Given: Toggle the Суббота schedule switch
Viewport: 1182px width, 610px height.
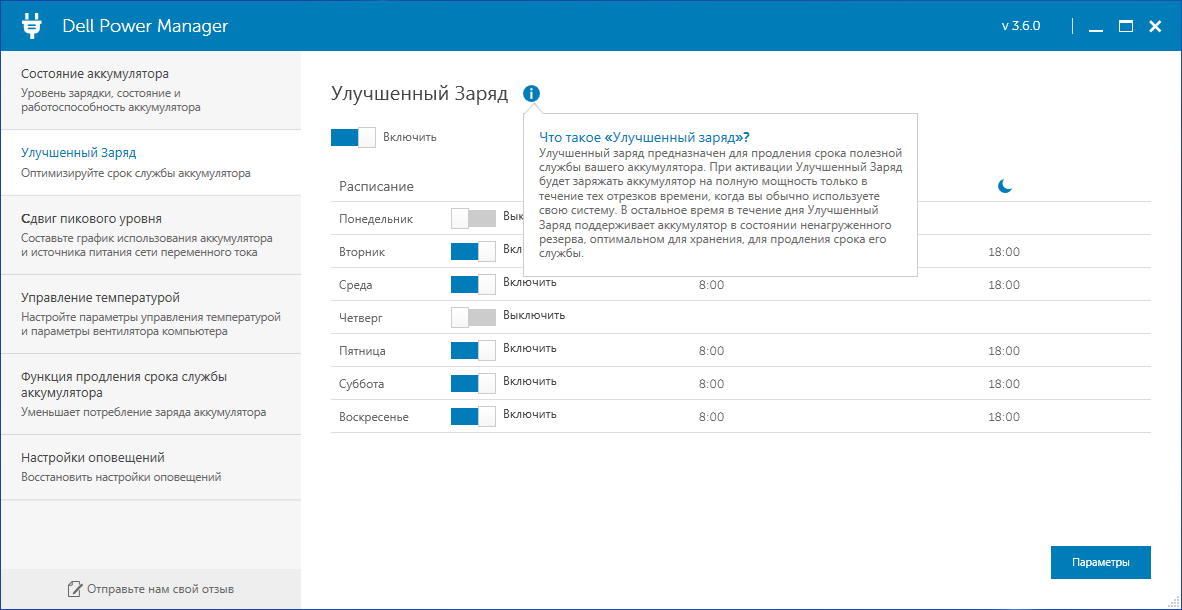Looking at the screenshot, I should pos(473,383).
